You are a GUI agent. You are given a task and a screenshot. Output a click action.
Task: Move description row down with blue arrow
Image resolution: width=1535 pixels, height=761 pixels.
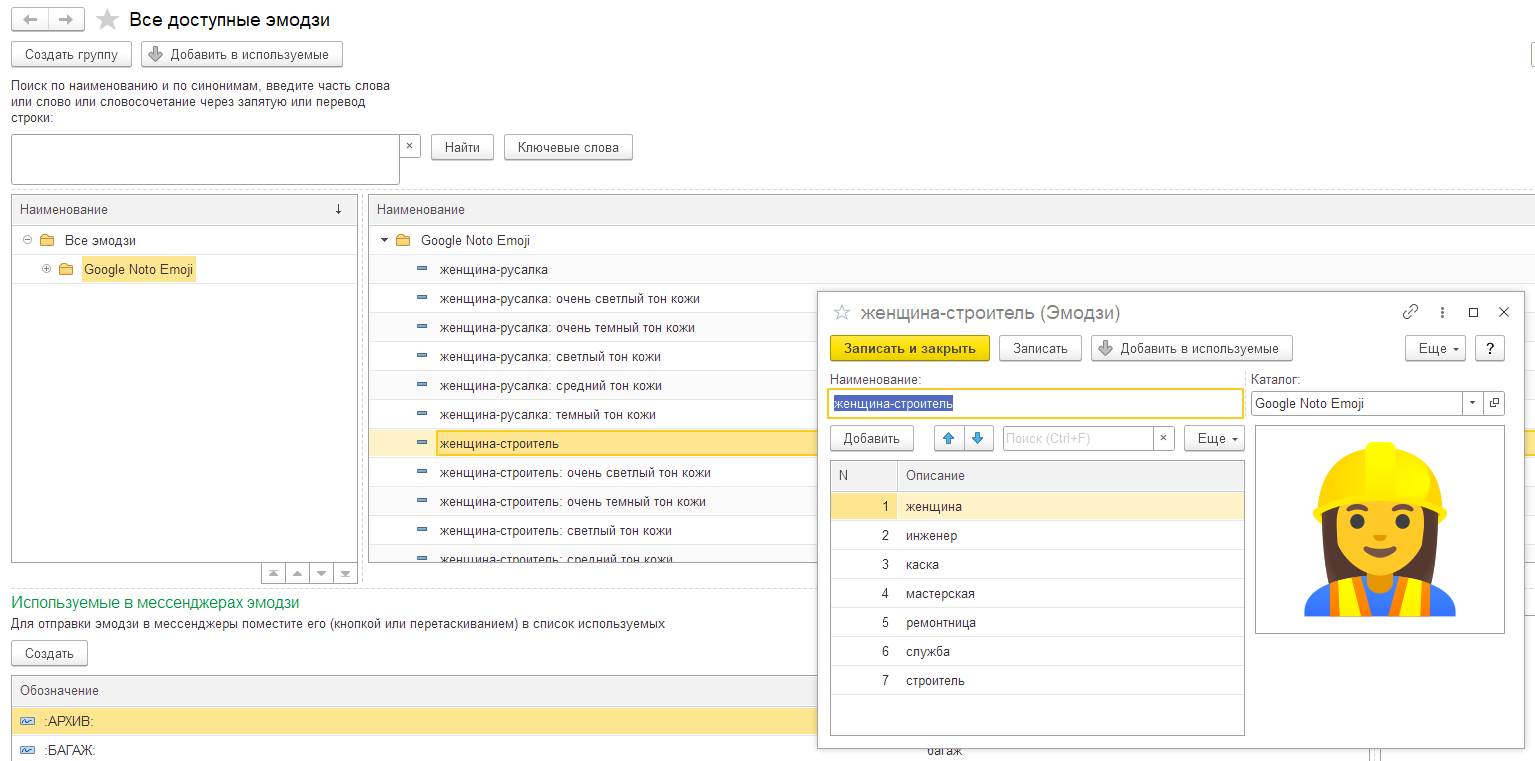pyautogui.click(x=978, y=438)
